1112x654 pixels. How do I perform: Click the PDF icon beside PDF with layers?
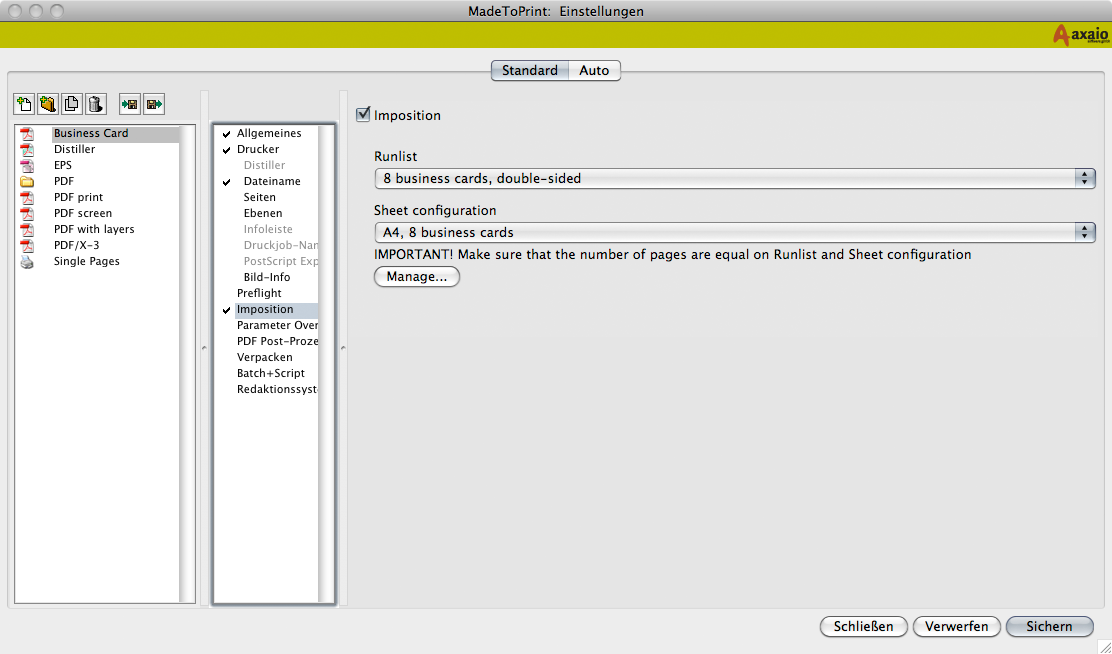coord(27,229)
